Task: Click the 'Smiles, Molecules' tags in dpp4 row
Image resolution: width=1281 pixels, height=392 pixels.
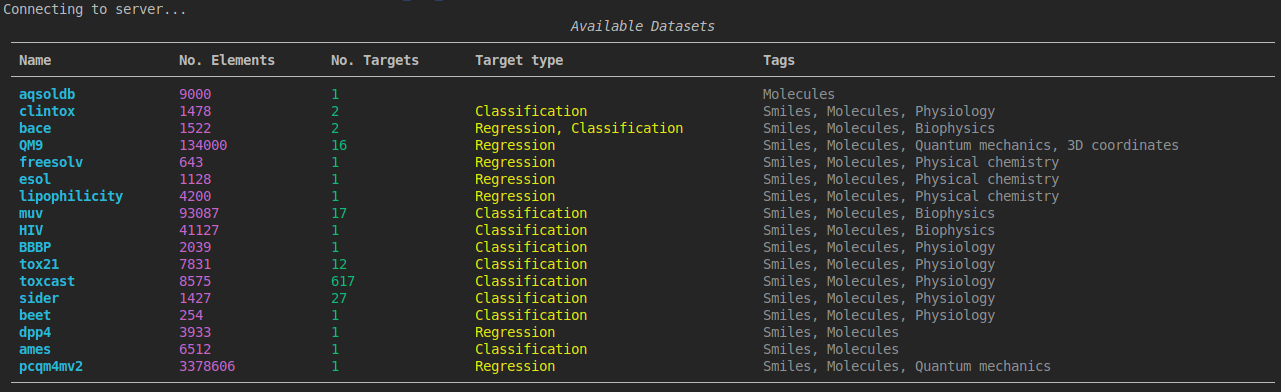Action: click(831, 332)
